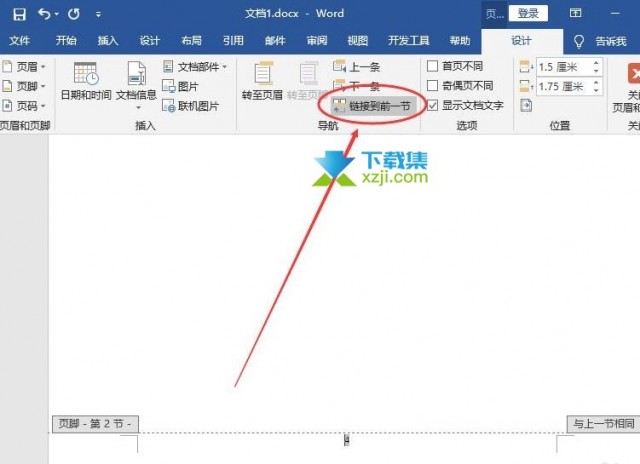640x464 pixels.
Task: Switch to the 开始 tab
Action: coord(66,41)
